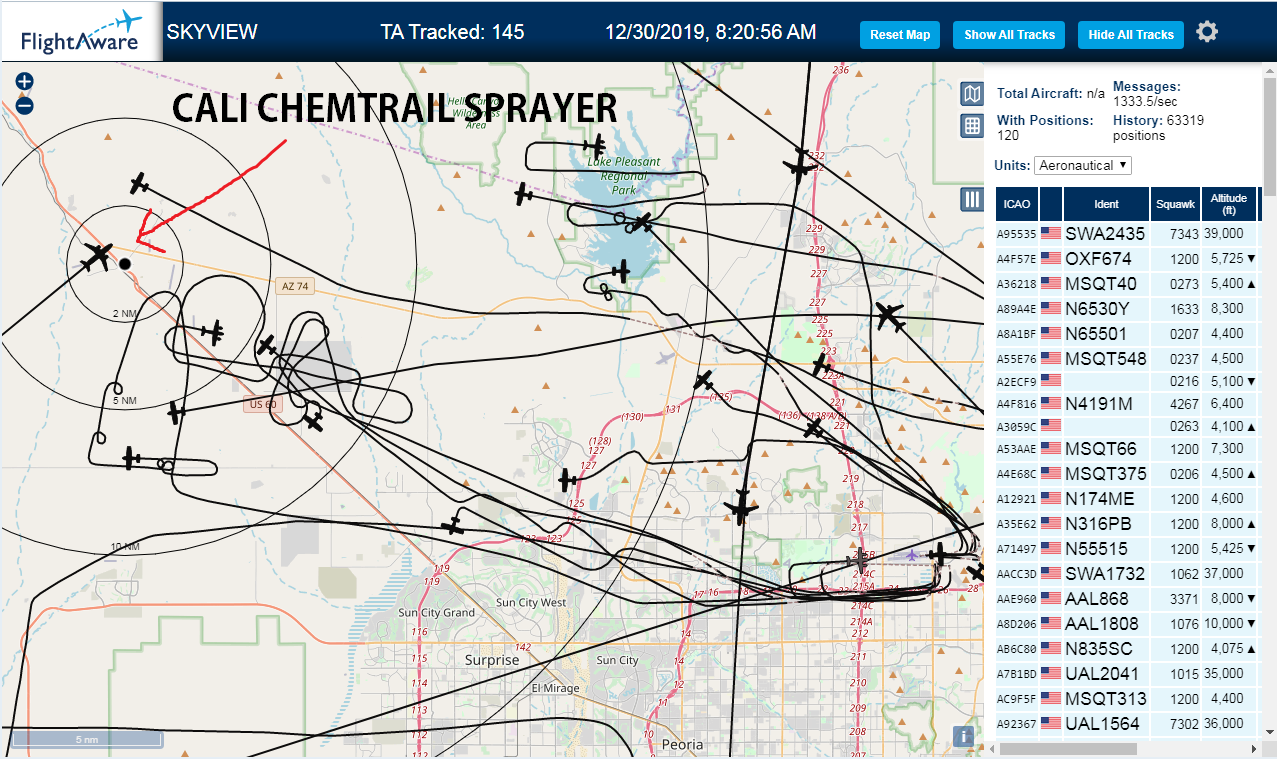Select the MSQT40 flight row

pyautogui.click(x=1127, y=283)
